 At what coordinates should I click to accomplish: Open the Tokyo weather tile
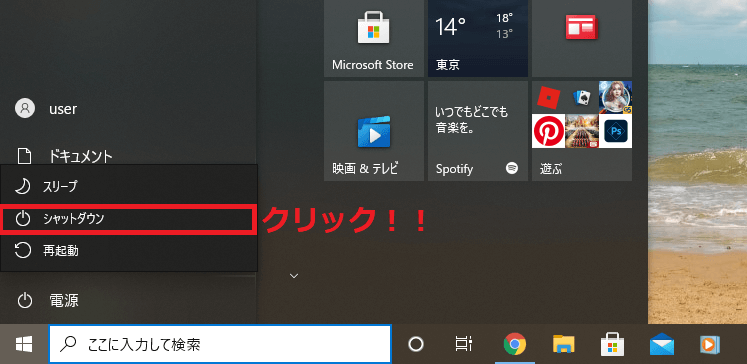tap(478, 38)
